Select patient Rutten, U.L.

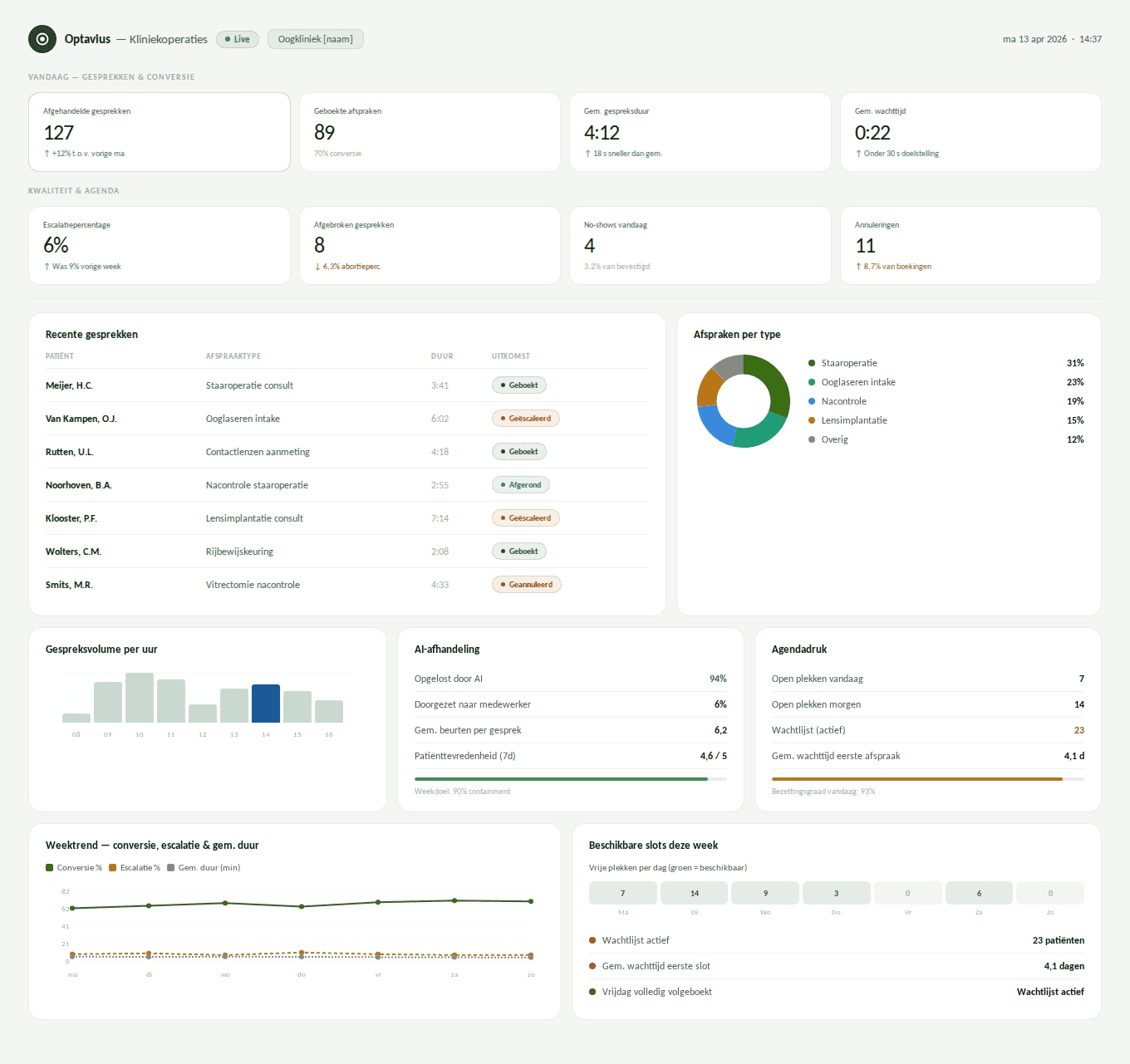(70, 452)
